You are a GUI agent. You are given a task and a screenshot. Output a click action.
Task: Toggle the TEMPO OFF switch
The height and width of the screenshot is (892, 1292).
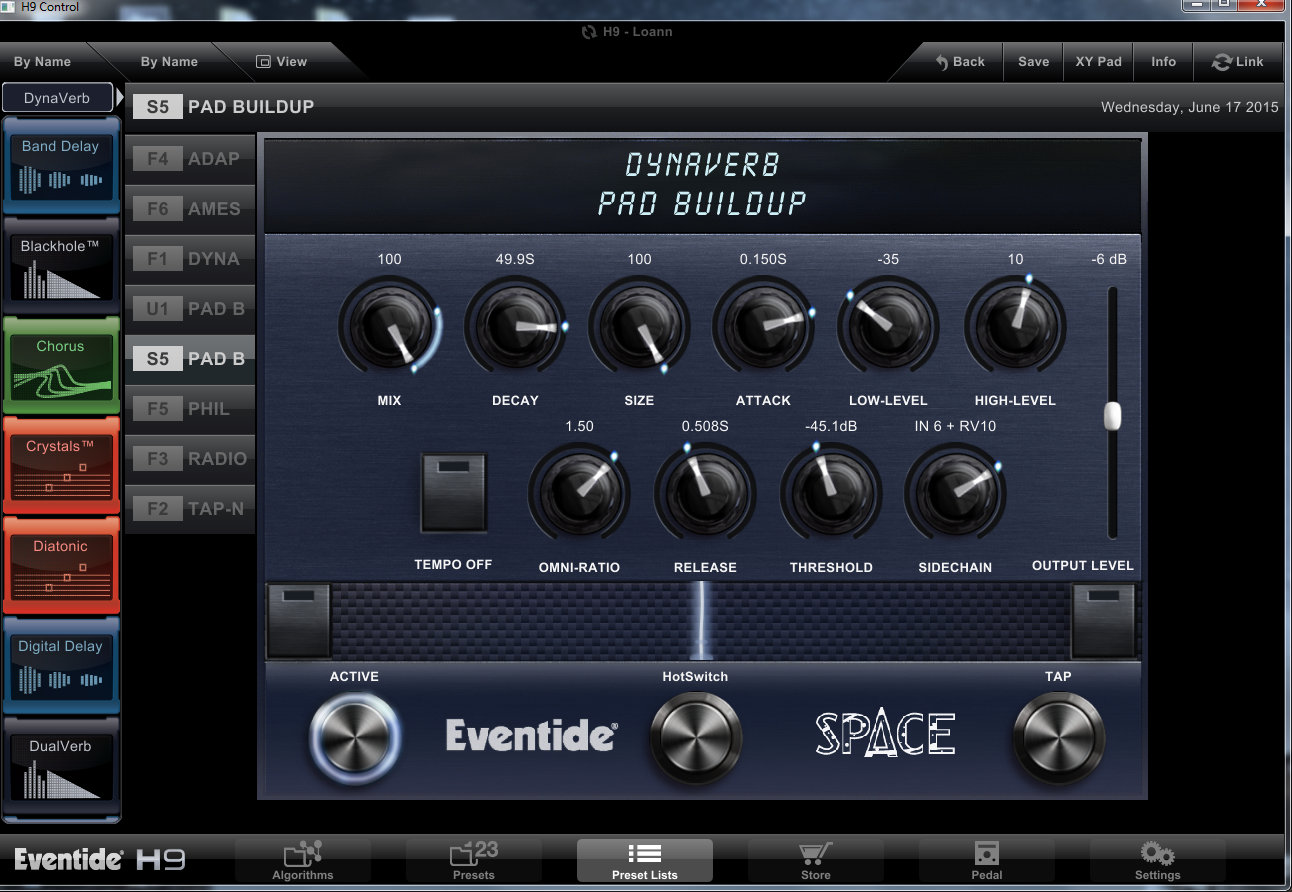click(453, 492)
